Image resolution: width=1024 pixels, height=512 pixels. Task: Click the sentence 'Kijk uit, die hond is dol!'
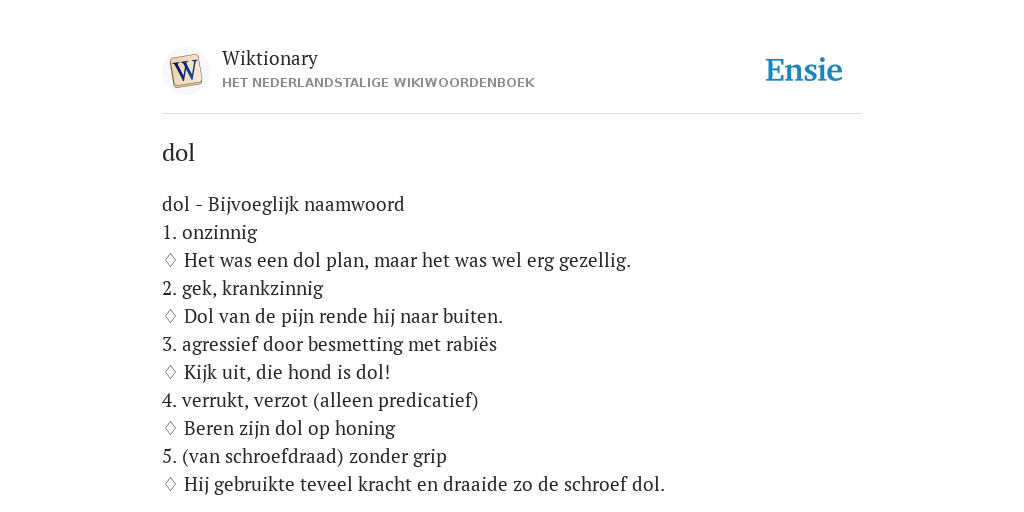(287, 373)
